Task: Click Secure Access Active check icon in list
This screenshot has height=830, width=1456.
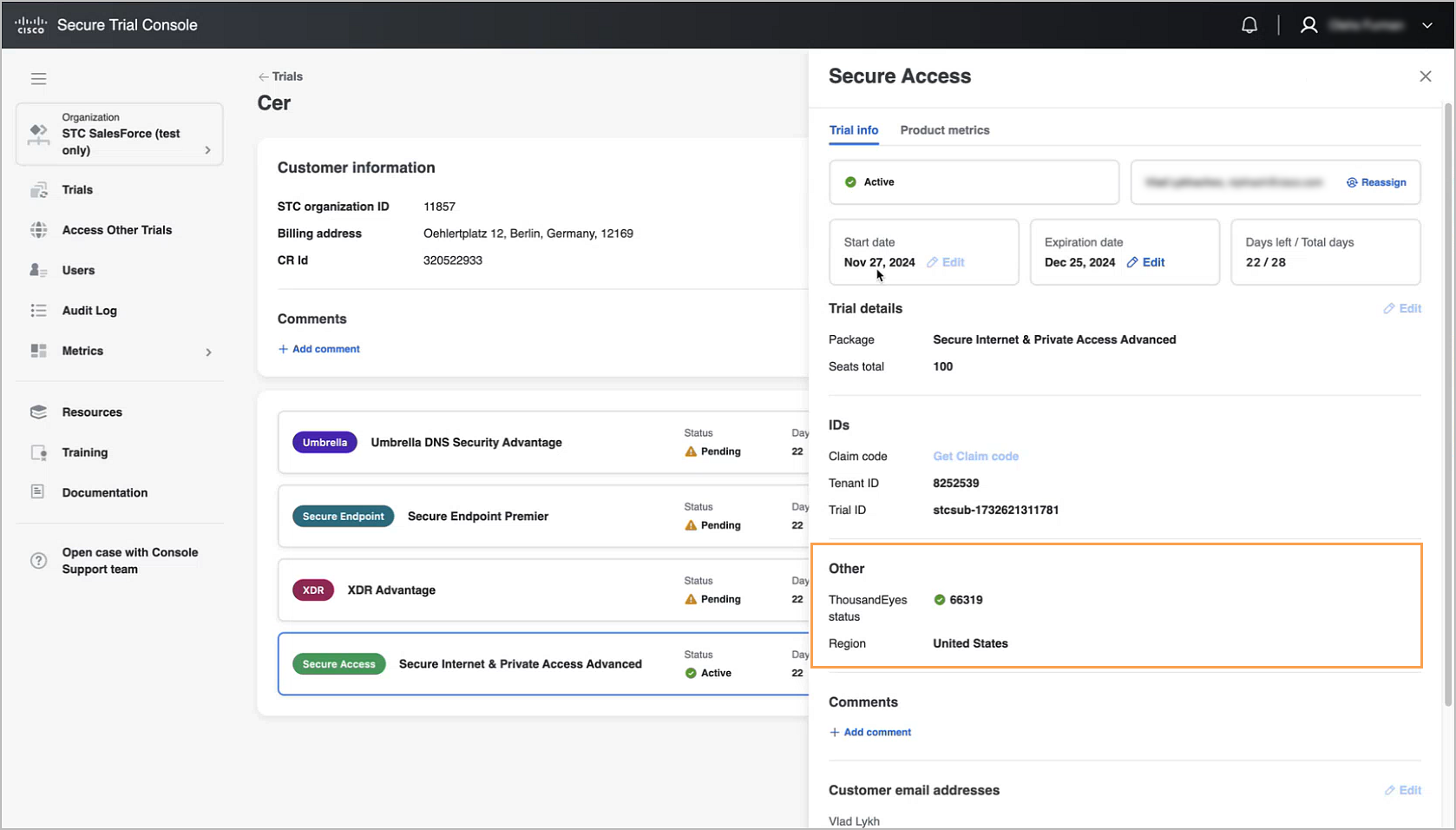Action: 691,673
